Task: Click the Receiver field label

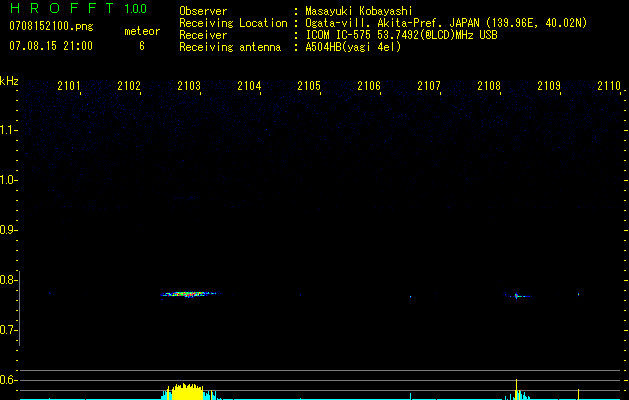Action: pos(203,35)
